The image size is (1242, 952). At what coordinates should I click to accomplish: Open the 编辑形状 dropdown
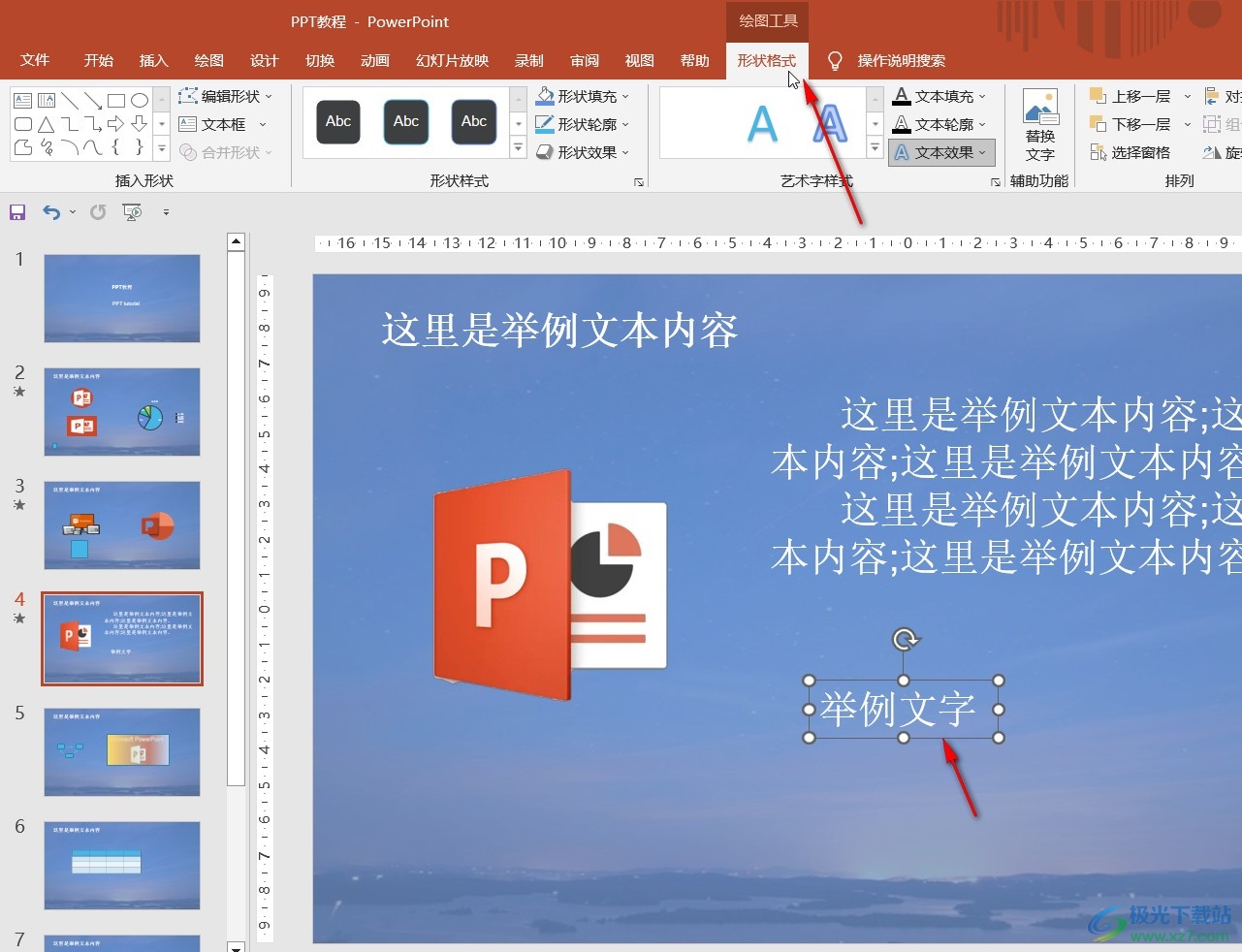(x=225, y=96)
